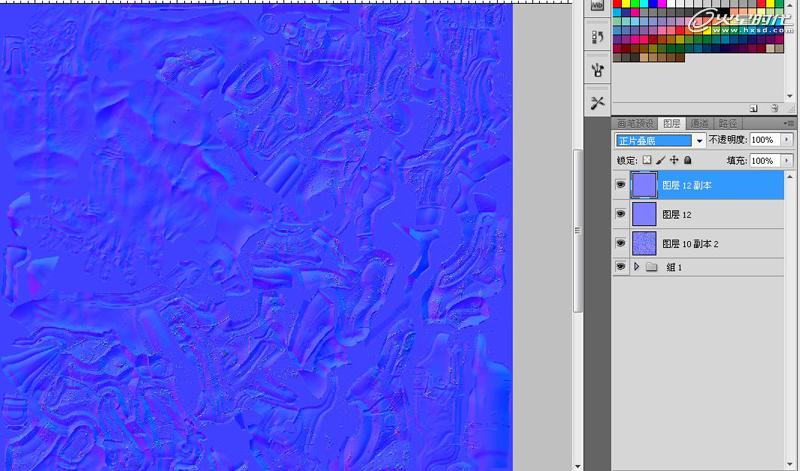This screenshot has height=471, width=800.
Task: Click the 不透明度 100% value field
Action: tap(765, 139)
